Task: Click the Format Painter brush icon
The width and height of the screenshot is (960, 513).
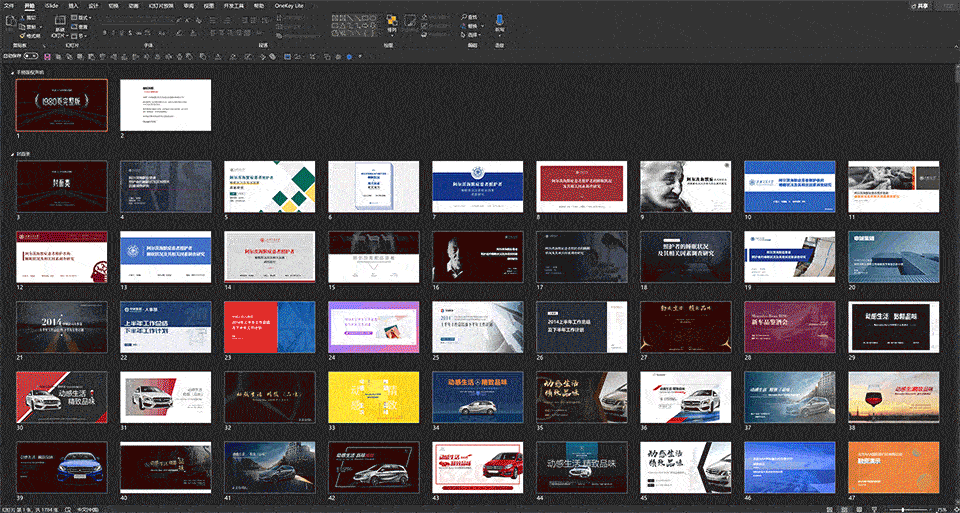Action: pyautogui.click(x=22, y=36)
